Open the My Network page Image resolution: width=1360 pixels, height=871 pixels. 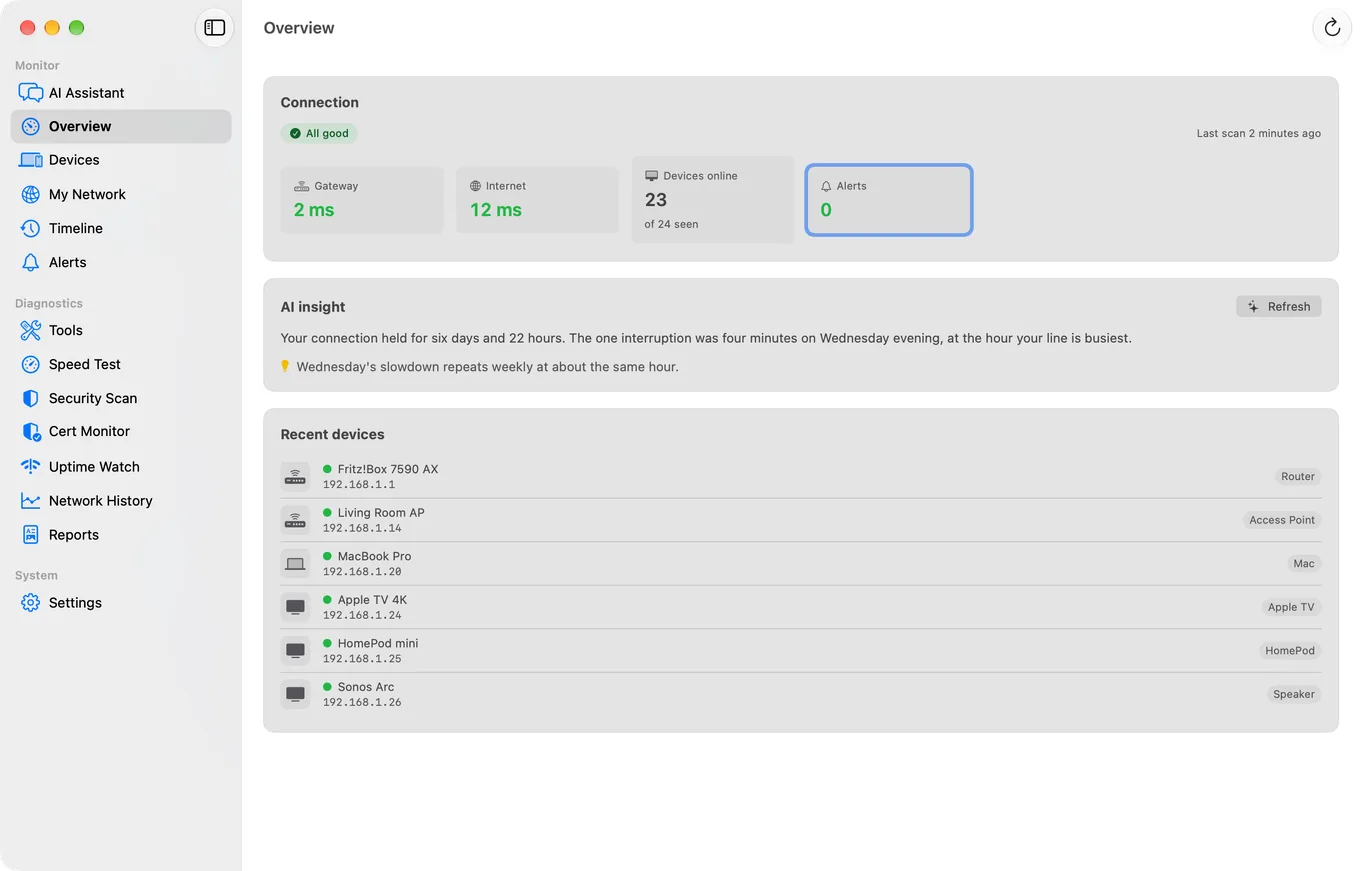tap(121, 194)
